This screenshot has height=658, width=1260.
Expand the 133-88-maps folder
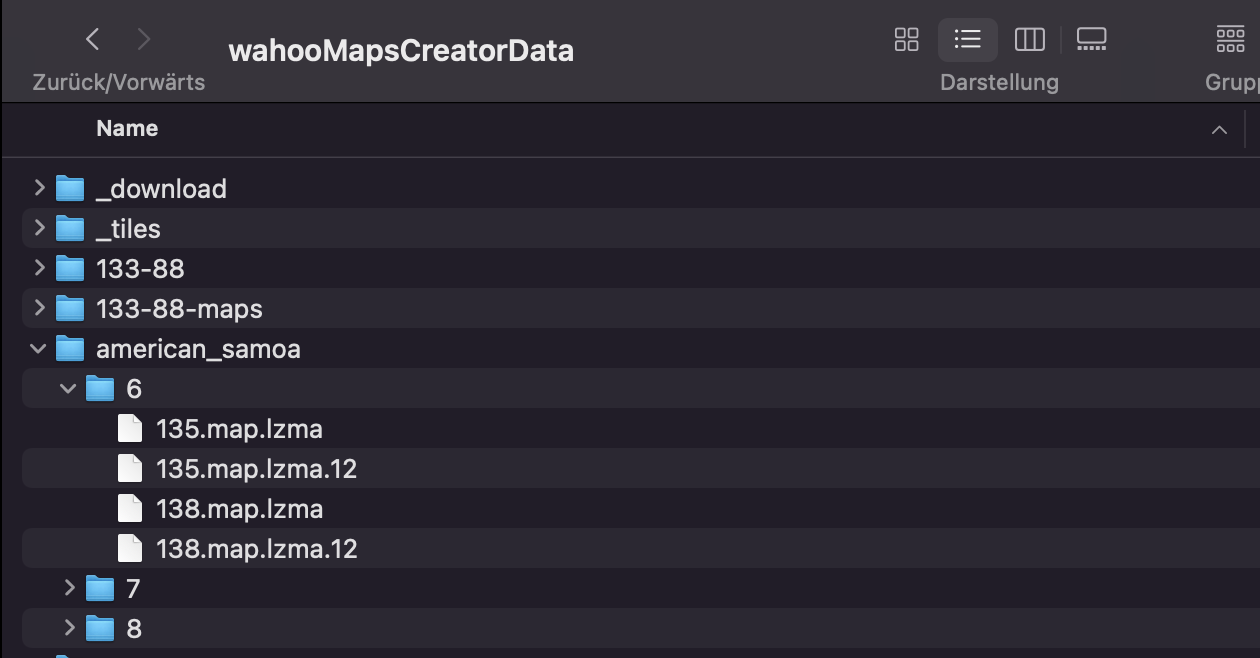(39, 308)
